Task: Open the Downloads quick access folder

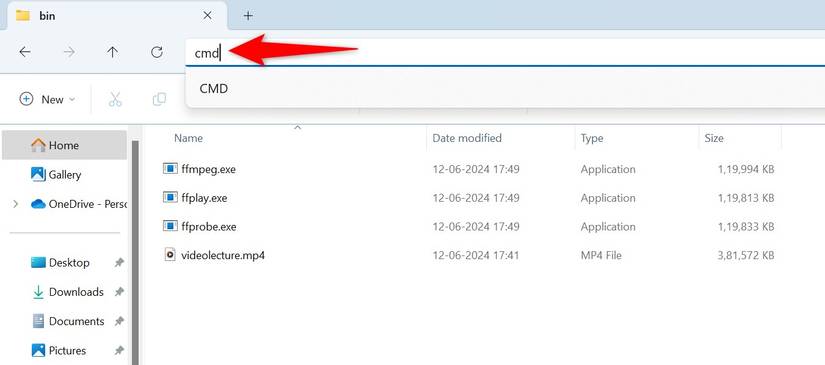Action: point(68,292)
